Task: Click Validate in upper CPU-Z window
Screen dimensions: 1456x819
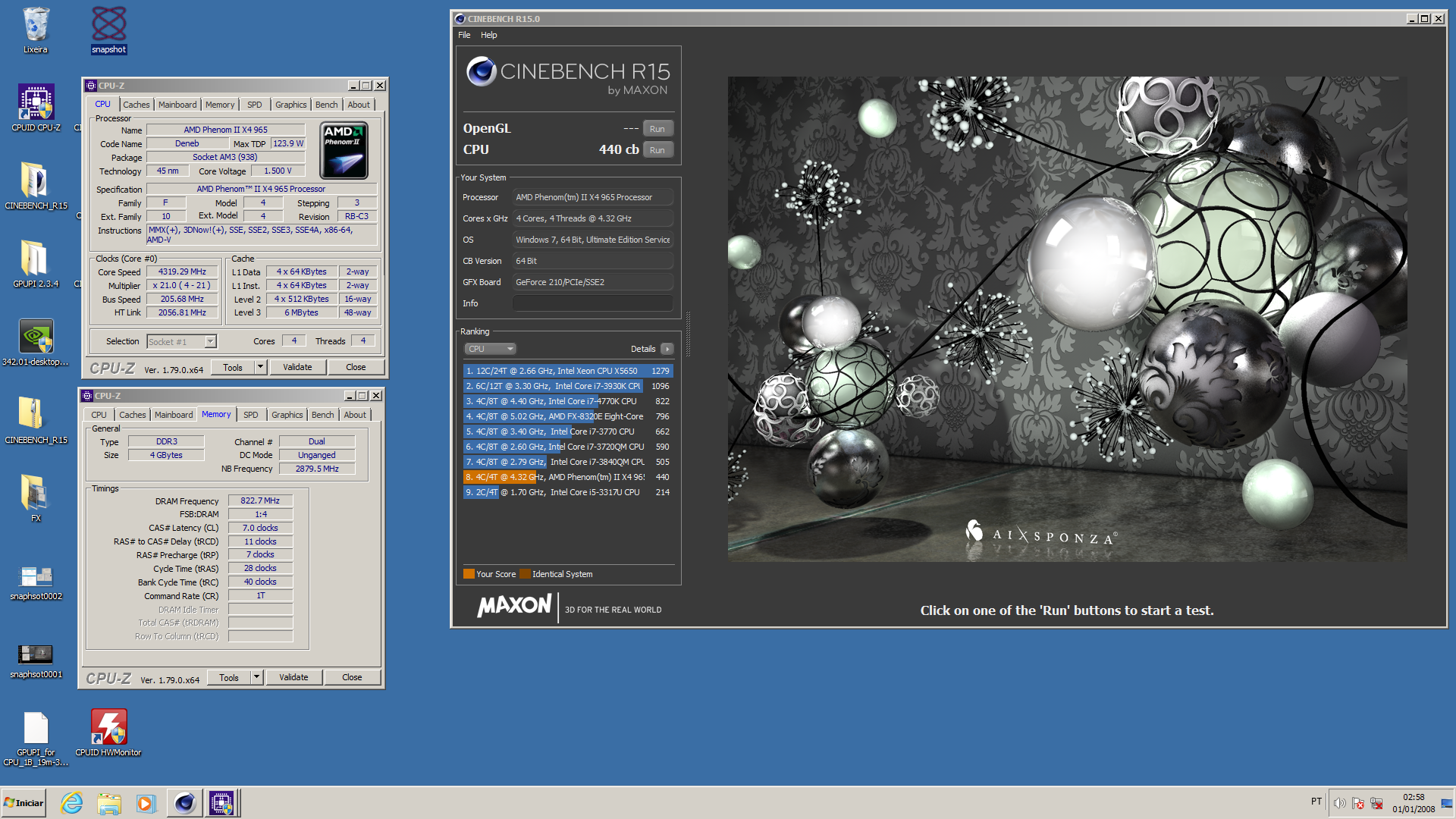Action: pyautogui.click(x=297, y=367)
